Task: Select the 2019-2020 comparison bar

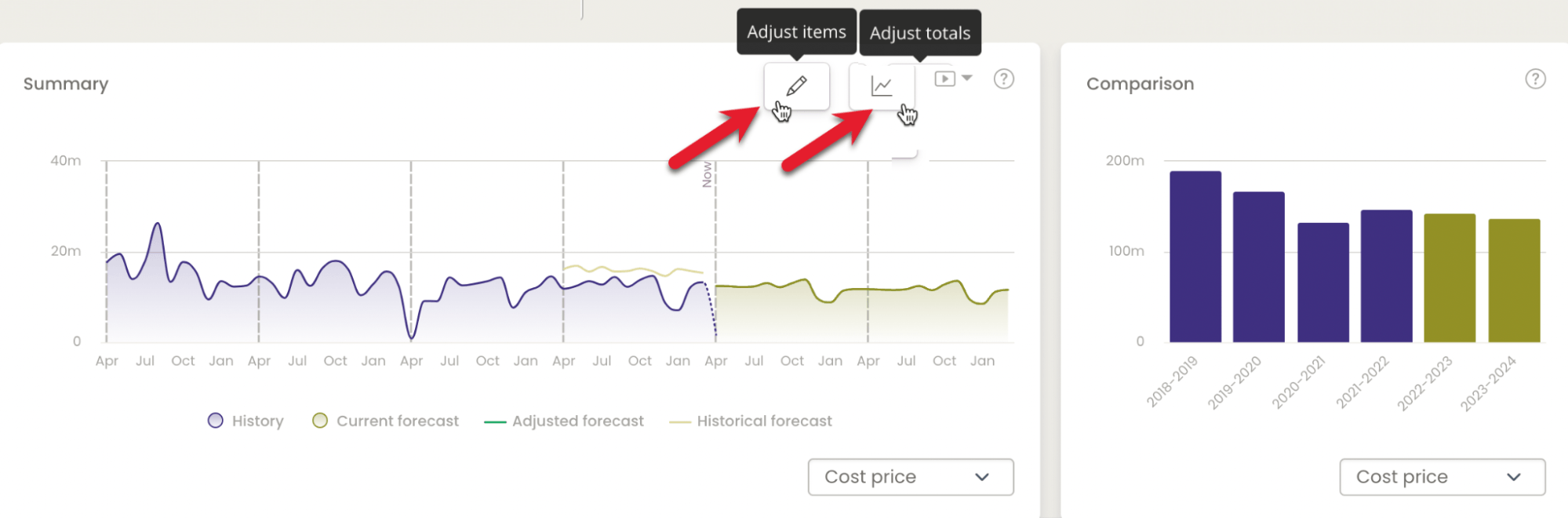Action: tap(1258, 267)
